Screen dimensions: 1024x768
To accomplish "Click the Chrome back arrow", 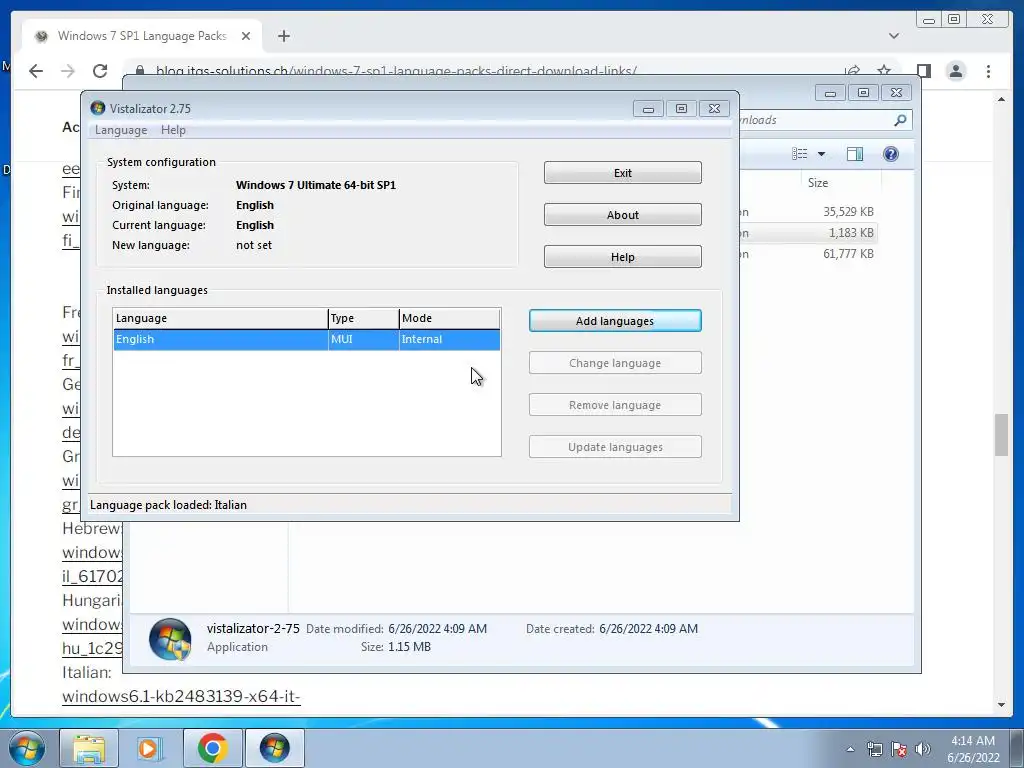I will pos(36,71).
